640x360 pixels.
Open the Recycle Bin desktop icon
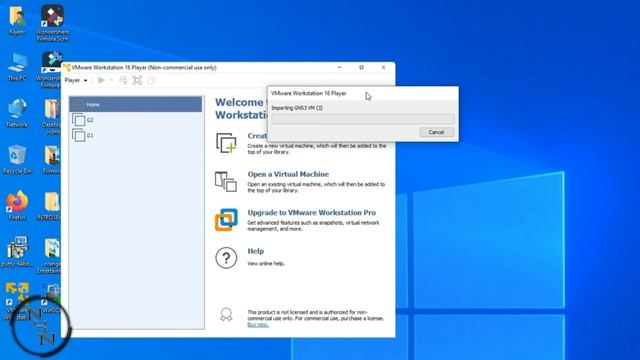click(x=17, y=160)
